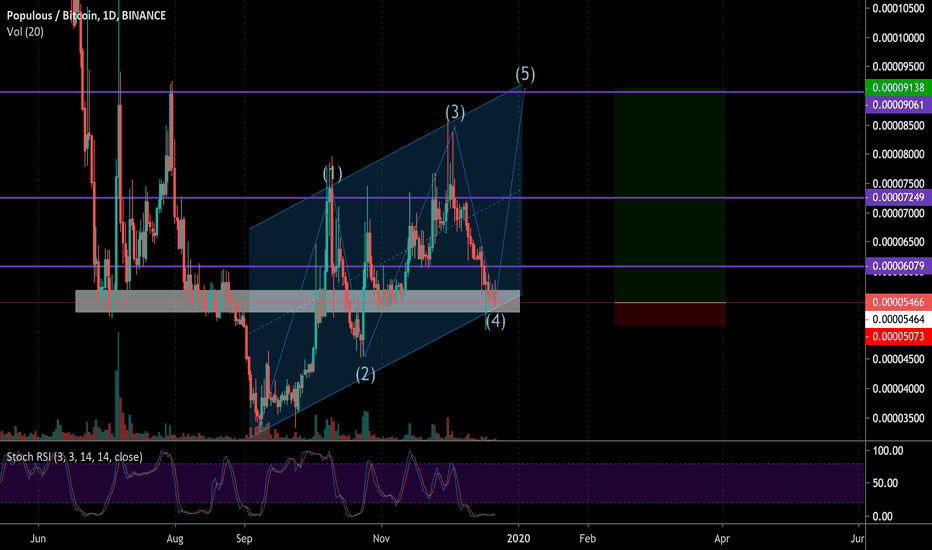Image resolution: width=932 pixels, height=550 pixels.
Task: Click the wave (5) label
Action: (x=525, y=74)
